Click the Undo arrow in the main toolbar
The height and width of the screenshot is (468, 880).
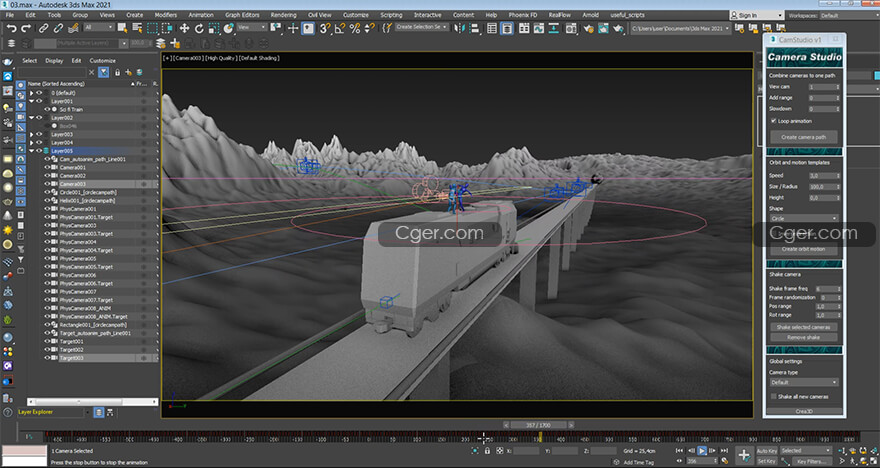tap(11, 27)
